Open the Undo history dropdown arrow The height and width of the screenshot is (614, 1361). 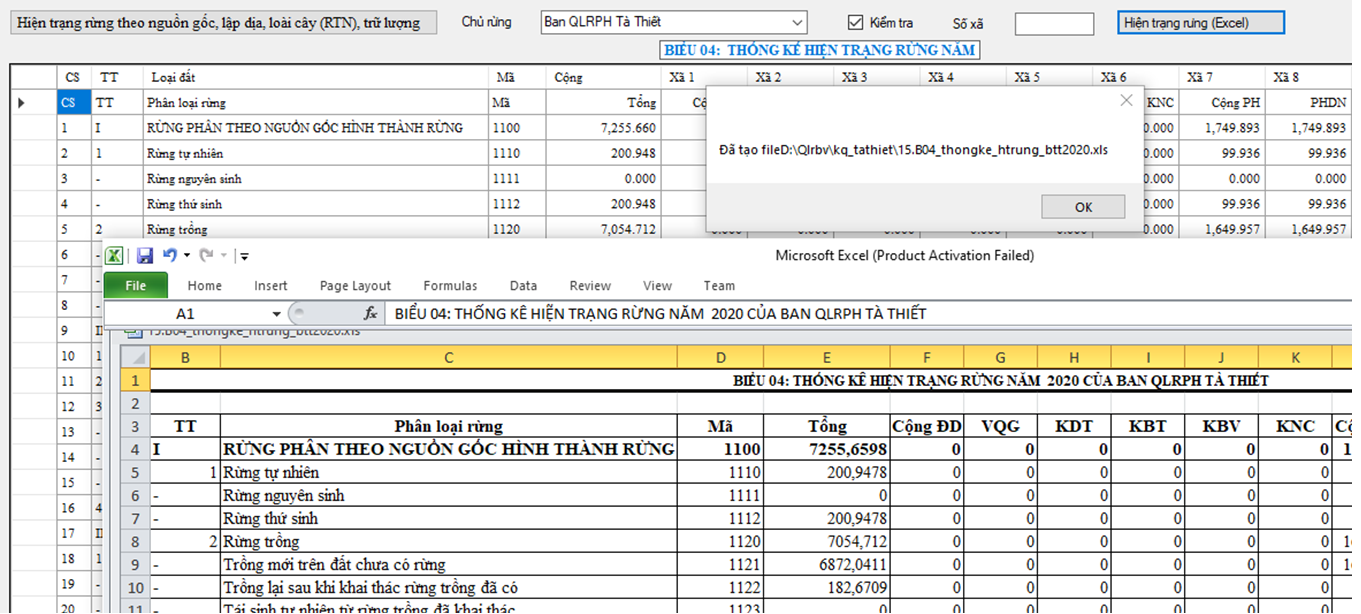point(186,256)
